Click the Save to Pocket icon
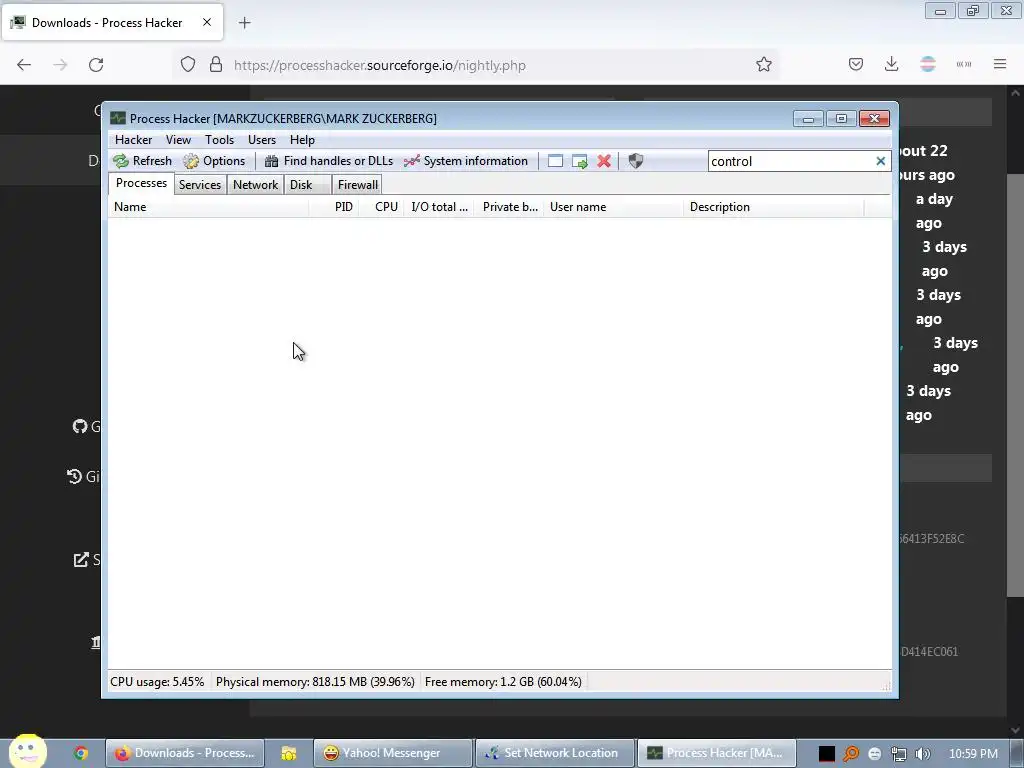 tap(856, 65)
